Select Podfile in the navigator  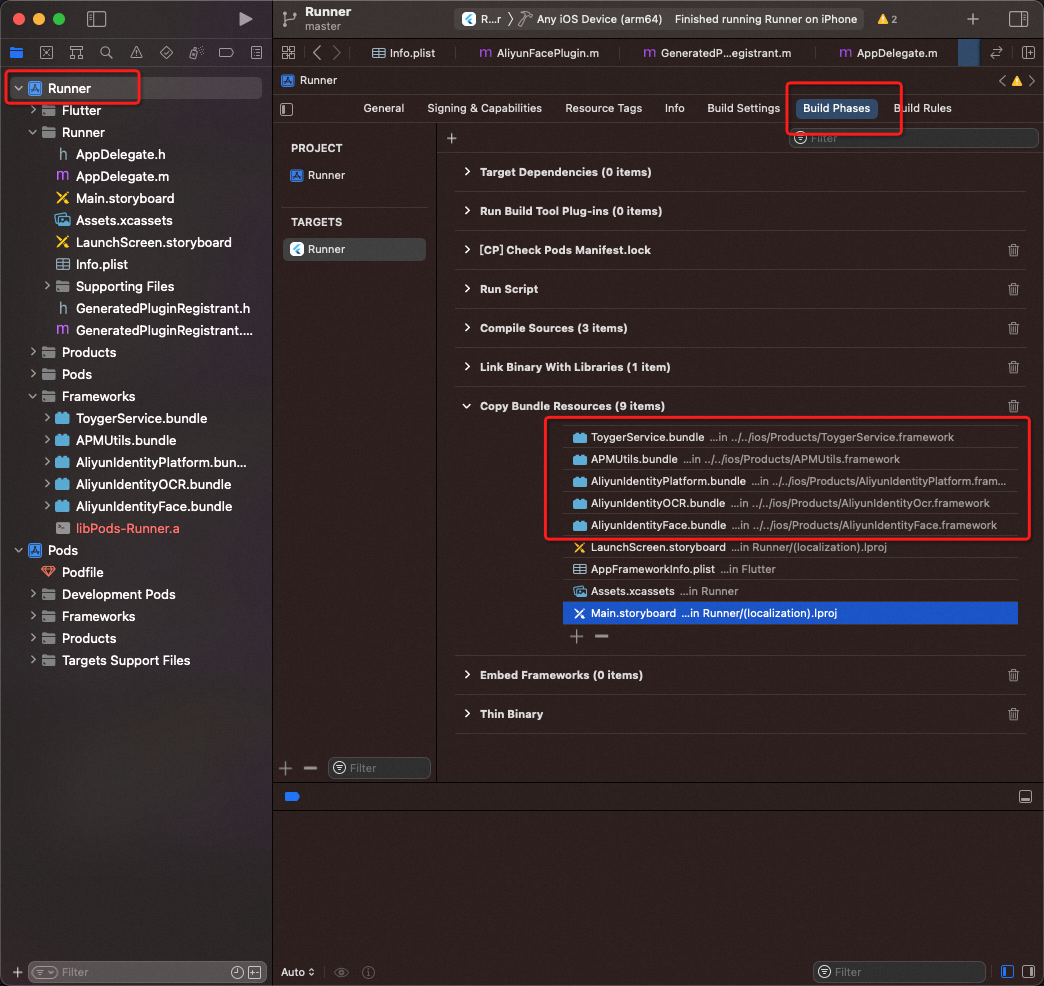click(82, 573)
